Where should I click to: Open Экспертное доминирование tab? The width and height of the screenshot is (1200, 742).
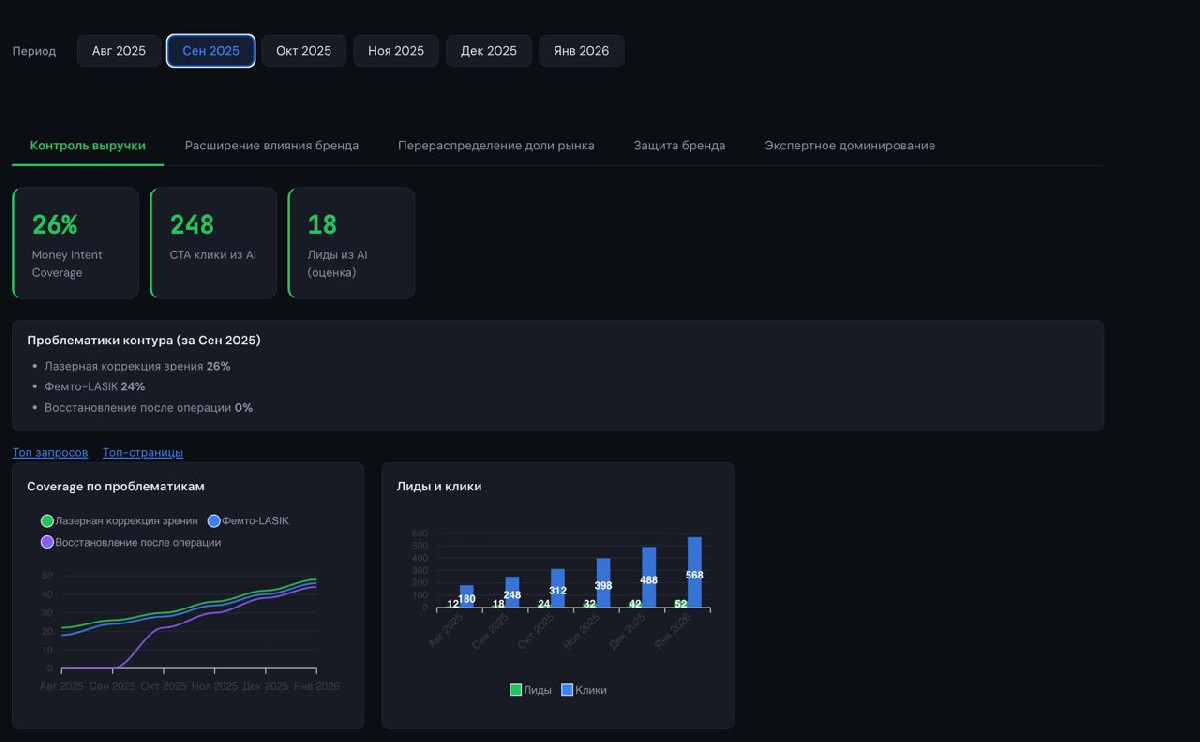(849, 145)
